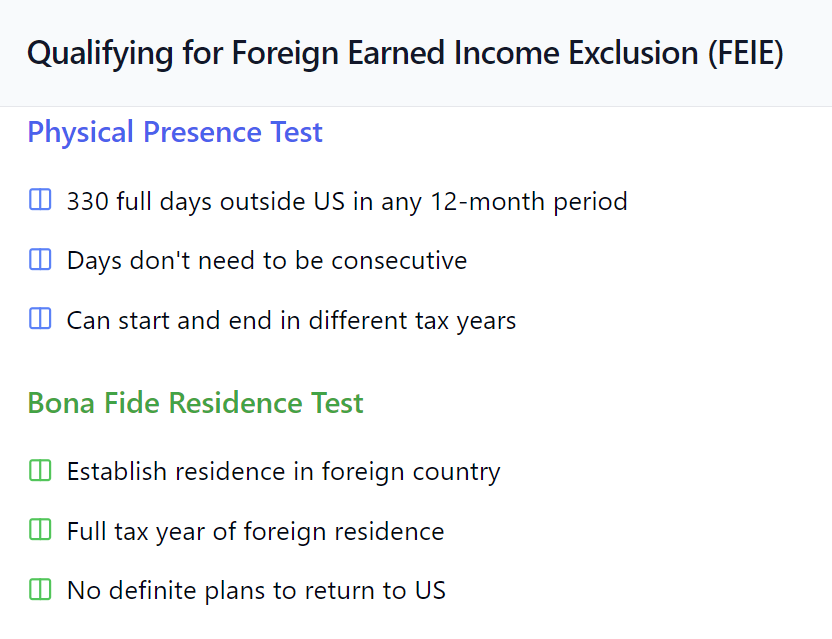Click the blue icon next to "Days don't need to be consecutive"
The image size is (832, 639).
coord(40,261)
